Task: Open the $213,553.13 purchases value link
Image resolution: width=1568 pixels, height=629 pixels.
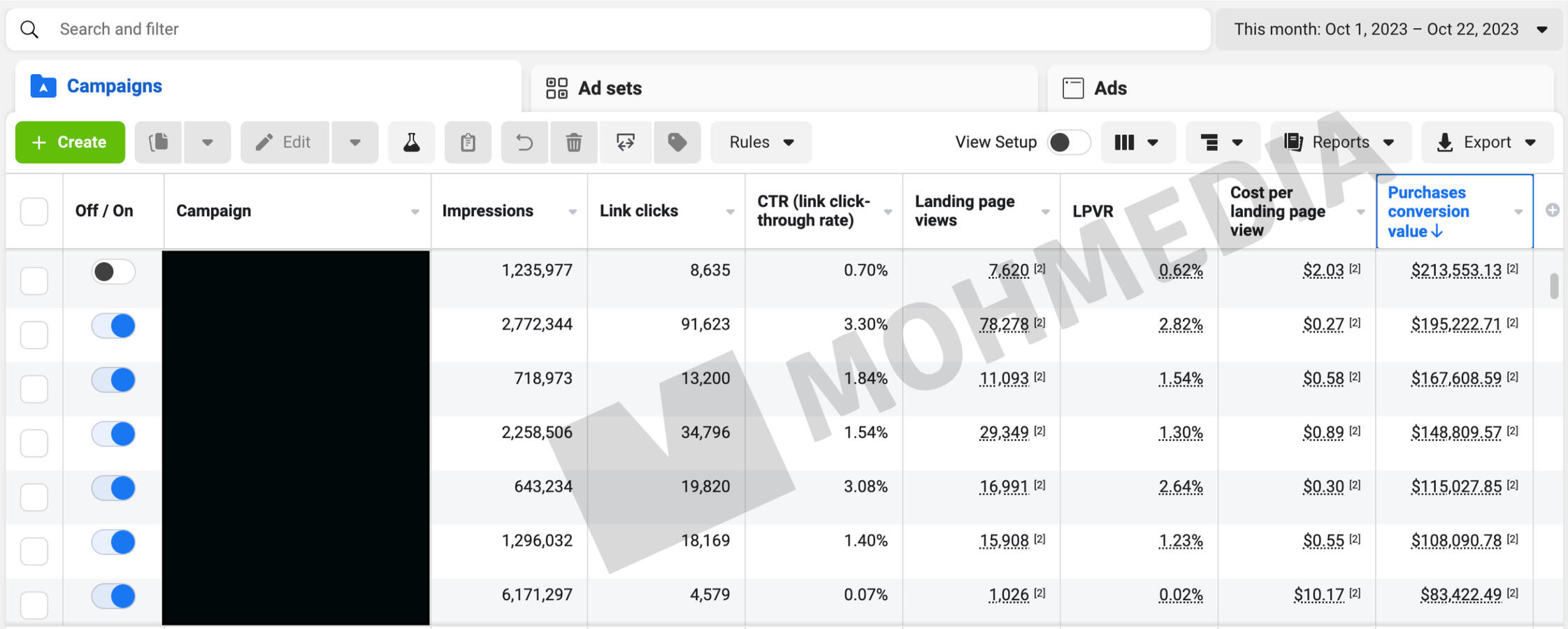Action: coord(1455,270)
